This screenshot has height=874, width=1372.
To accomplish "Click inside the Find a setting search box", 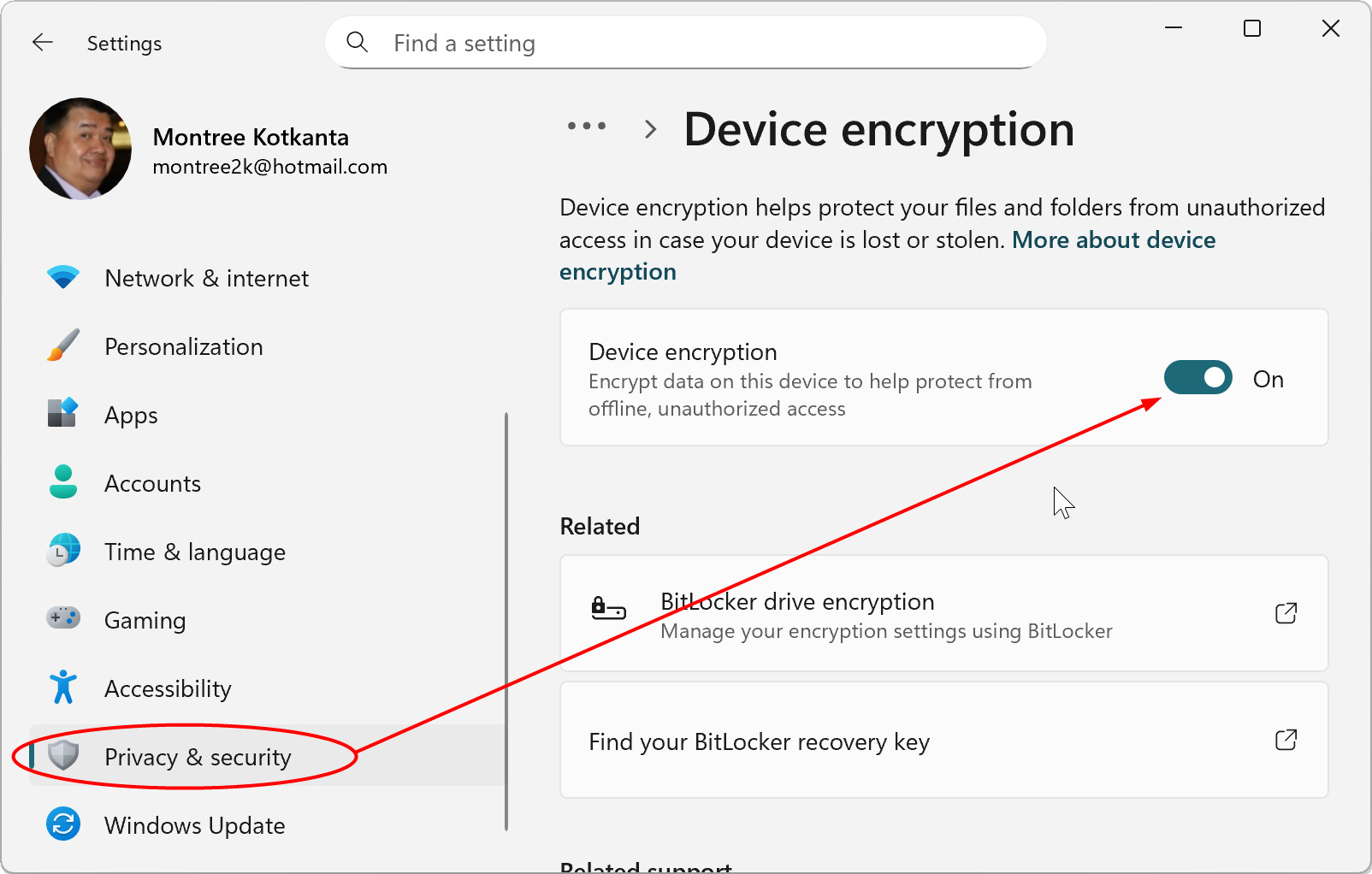I will [x=684, y=42].
